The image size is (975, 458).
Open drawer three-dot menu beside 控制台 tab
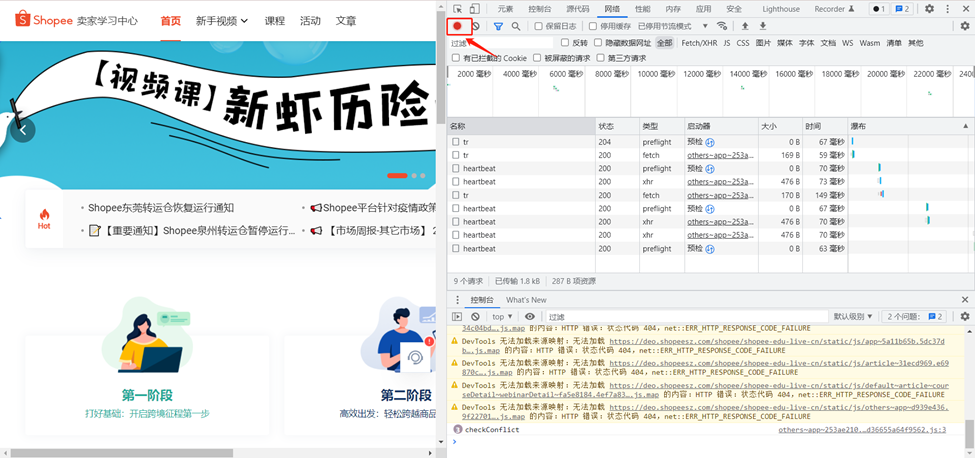458,300
